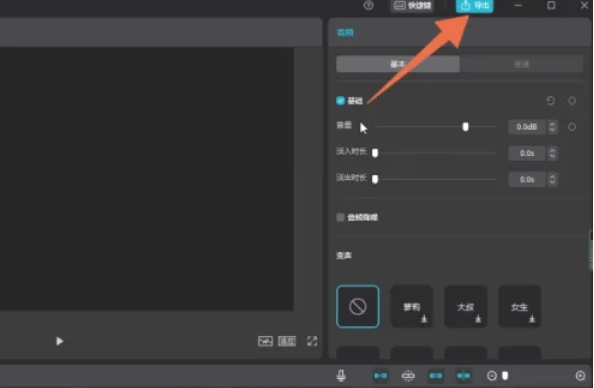The height and width of the screenshot is (388, 594).
Task: Play the preview with the play button
Action: click(x=59, y=341)
